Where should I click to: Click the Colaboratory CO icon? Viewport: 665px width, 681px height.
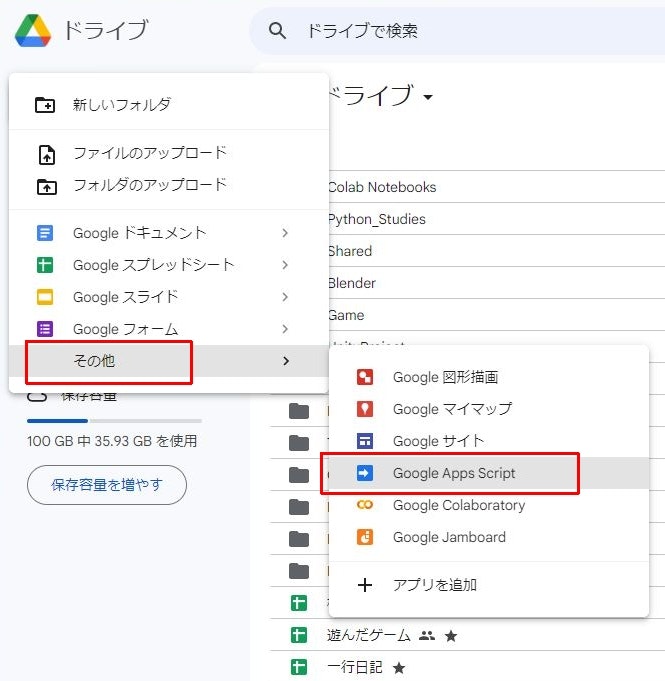click(365, 505)
